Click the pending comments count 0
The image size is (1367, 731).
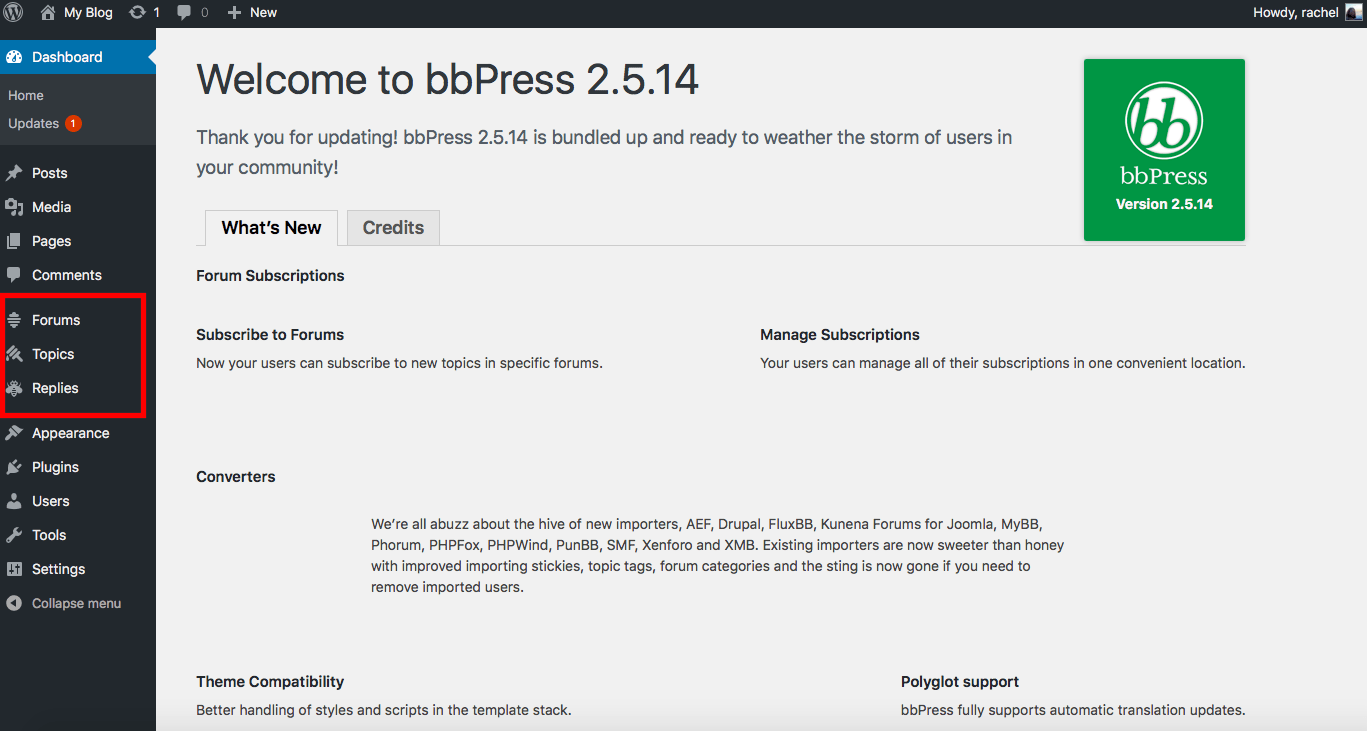tap(205, 13)
